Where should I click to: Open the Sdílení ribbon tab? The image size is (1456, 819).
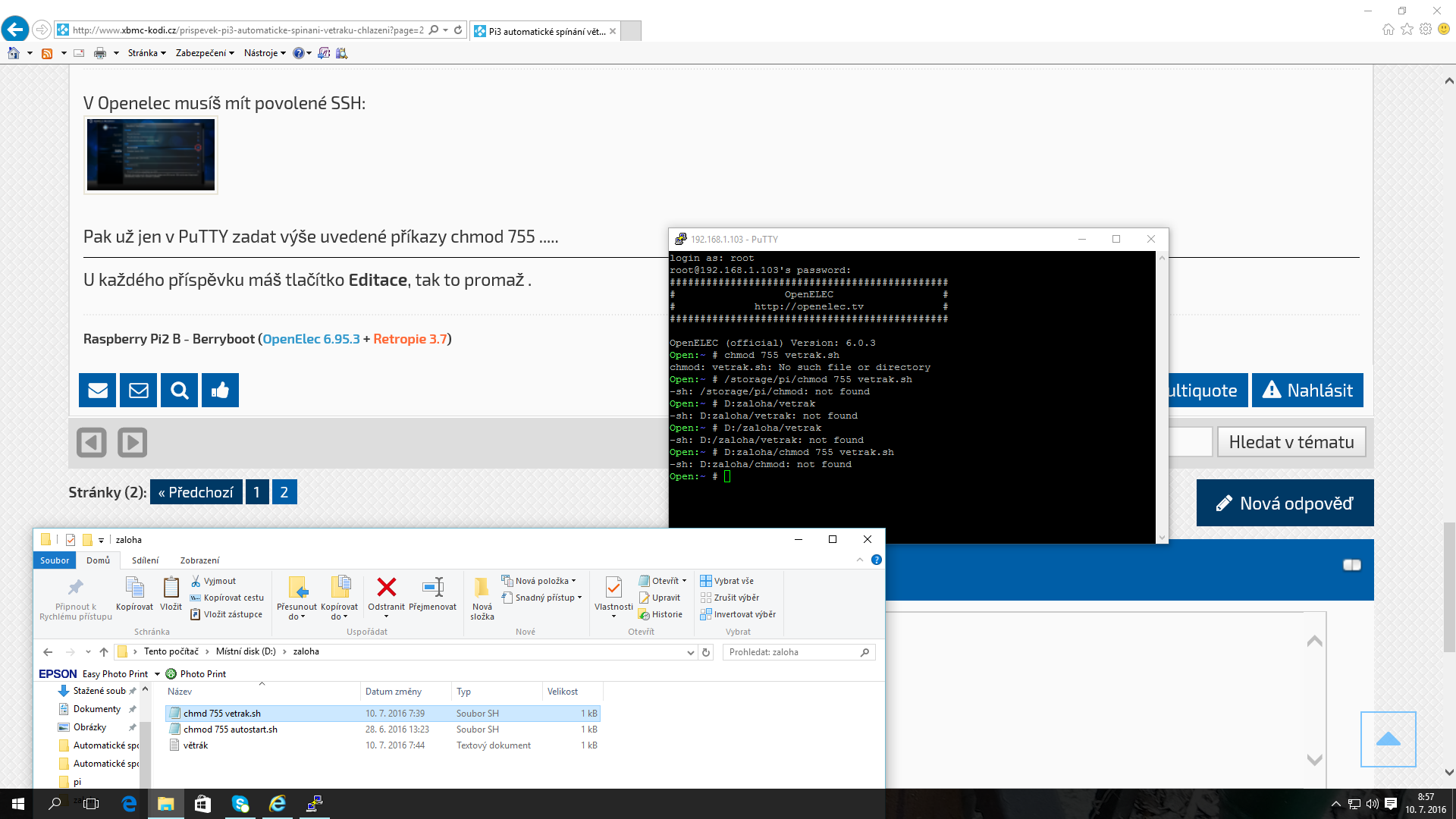pyautogui.click(x=145, y=560)
